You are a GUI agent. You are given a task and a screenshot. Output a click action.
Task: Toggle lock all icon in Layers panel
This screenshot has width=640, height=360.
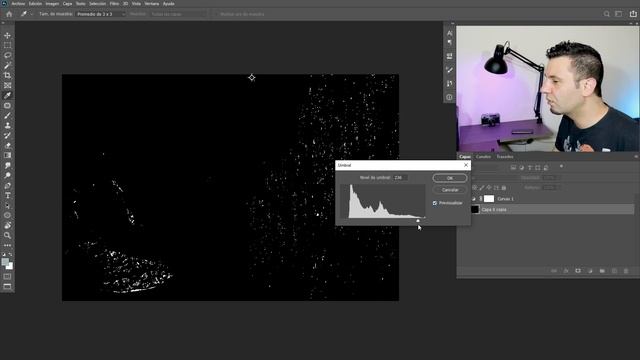tap(504, 188)
